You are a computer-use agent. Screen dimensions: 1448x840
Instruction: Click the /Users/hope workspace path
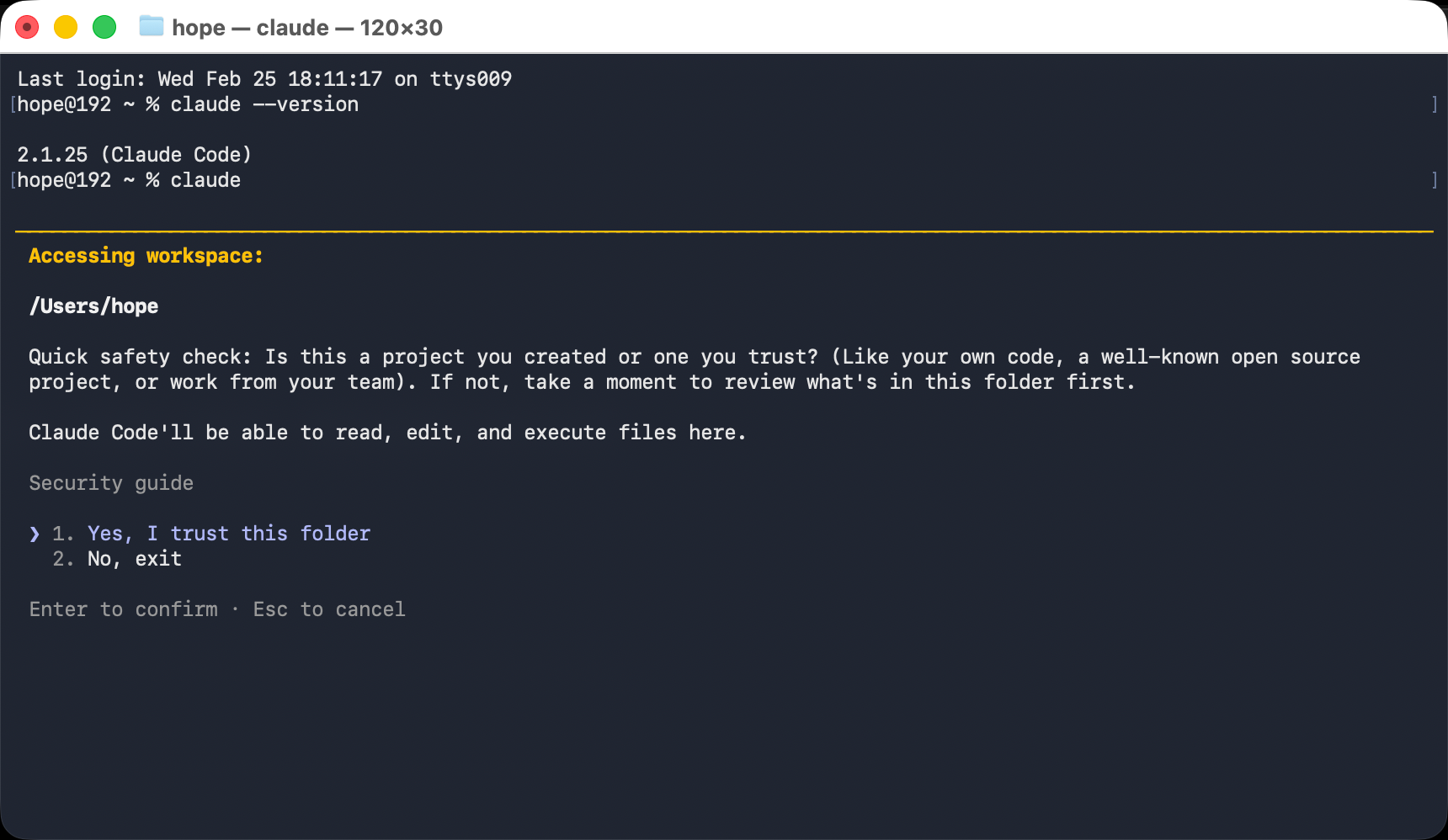(93, 306)
